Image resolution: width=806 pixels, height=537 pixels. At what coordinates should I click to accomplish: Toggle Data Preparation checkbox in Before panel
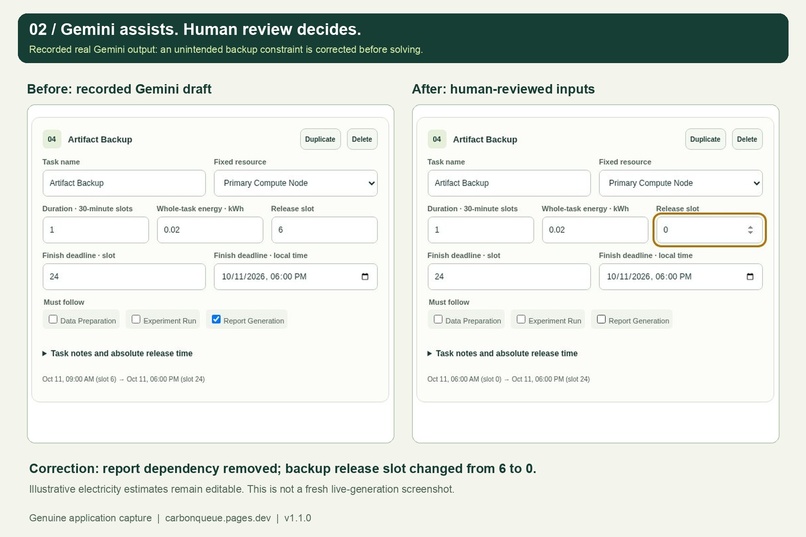pos(53,319)
